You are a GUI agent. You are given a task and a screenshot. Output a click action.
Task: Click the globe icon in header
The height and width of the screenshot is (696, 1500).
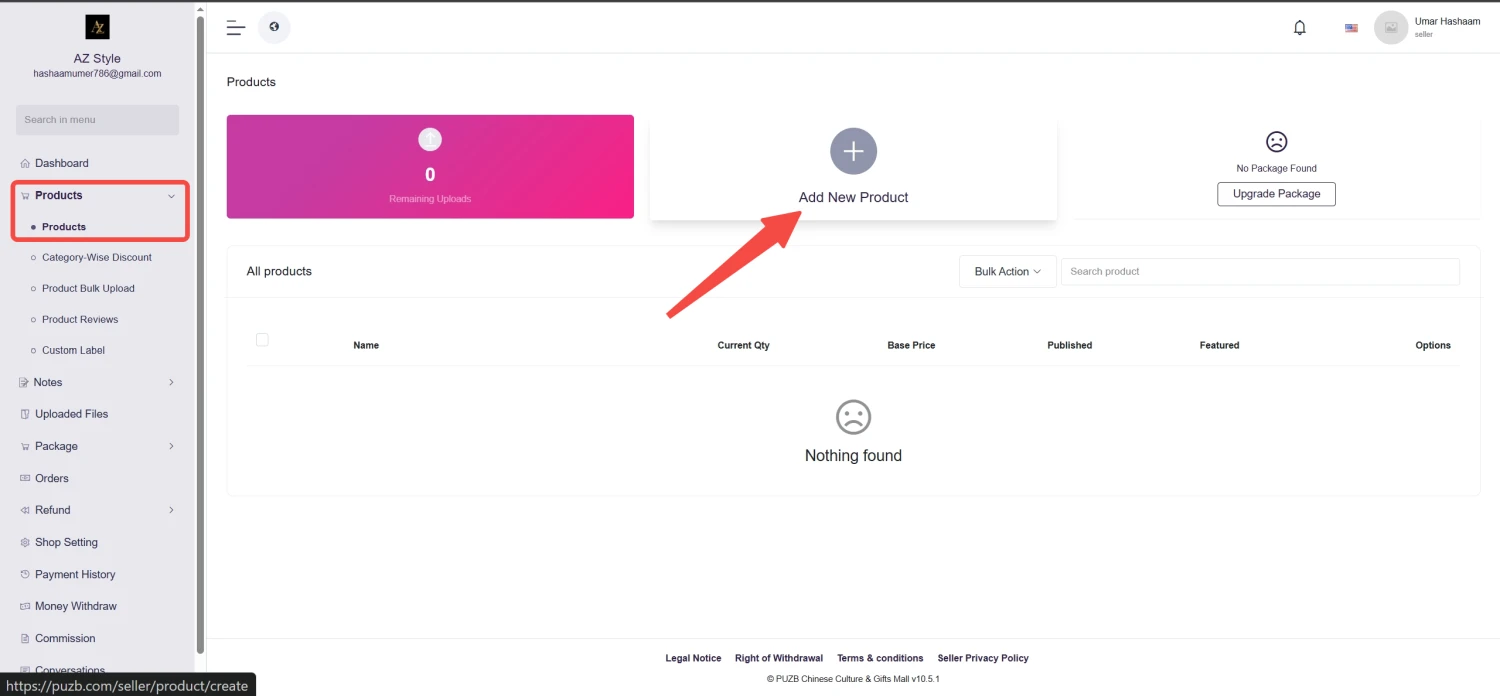(x=274, y=27)
